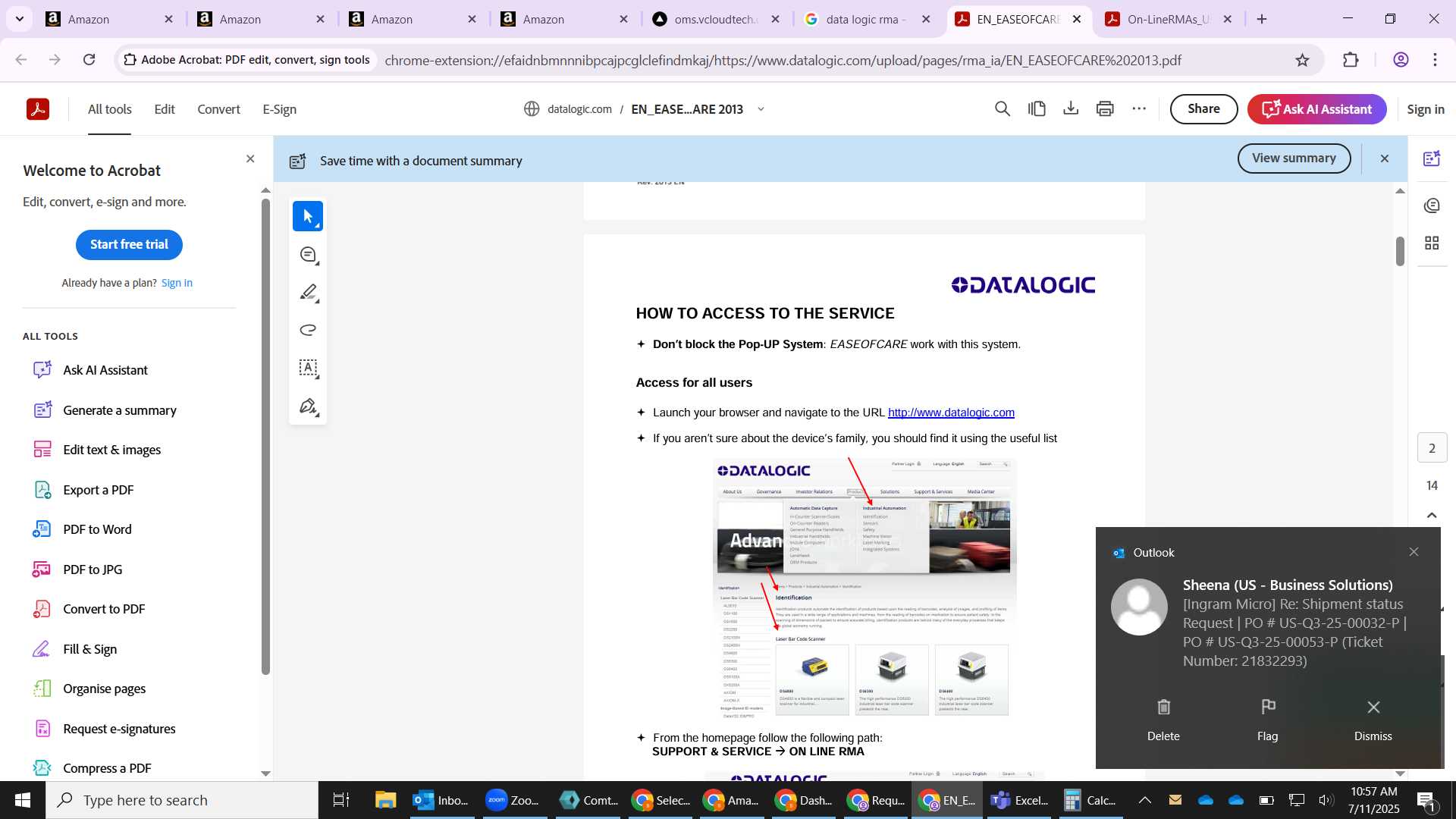1456x819 pixels.
Task: Select Fill & Sign tool
Action: 90,649
